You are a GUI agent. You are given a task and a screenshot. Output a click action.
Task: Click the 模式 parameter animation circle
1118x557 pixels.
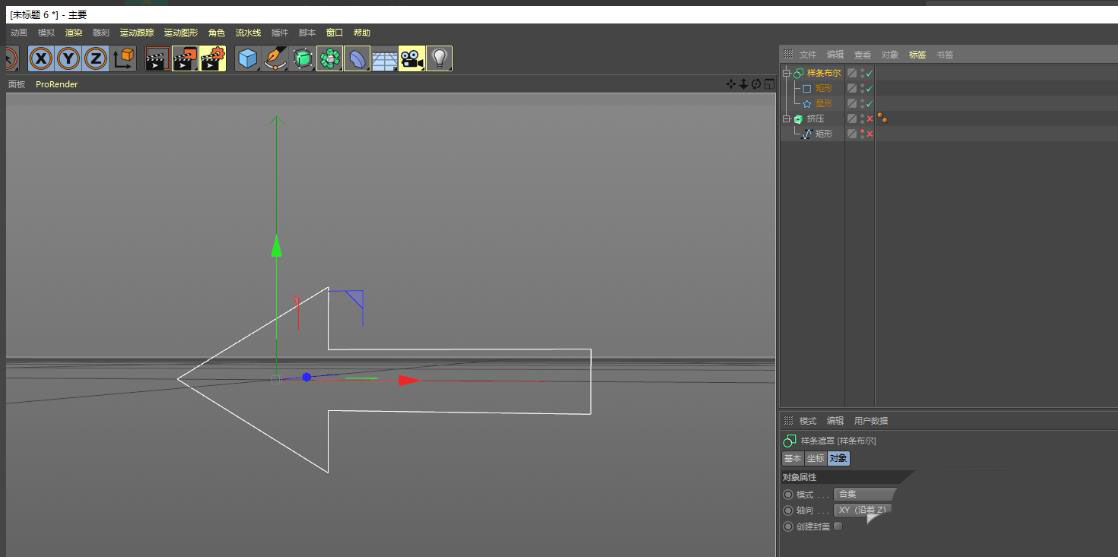pos(788,494)
